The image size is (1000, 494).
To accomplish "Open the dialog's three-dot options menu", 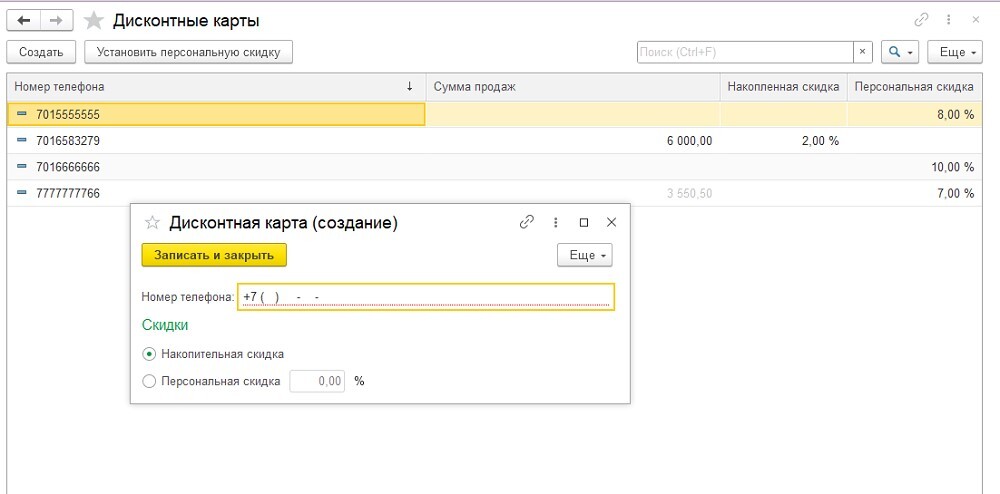I will (x=556, y=223).
